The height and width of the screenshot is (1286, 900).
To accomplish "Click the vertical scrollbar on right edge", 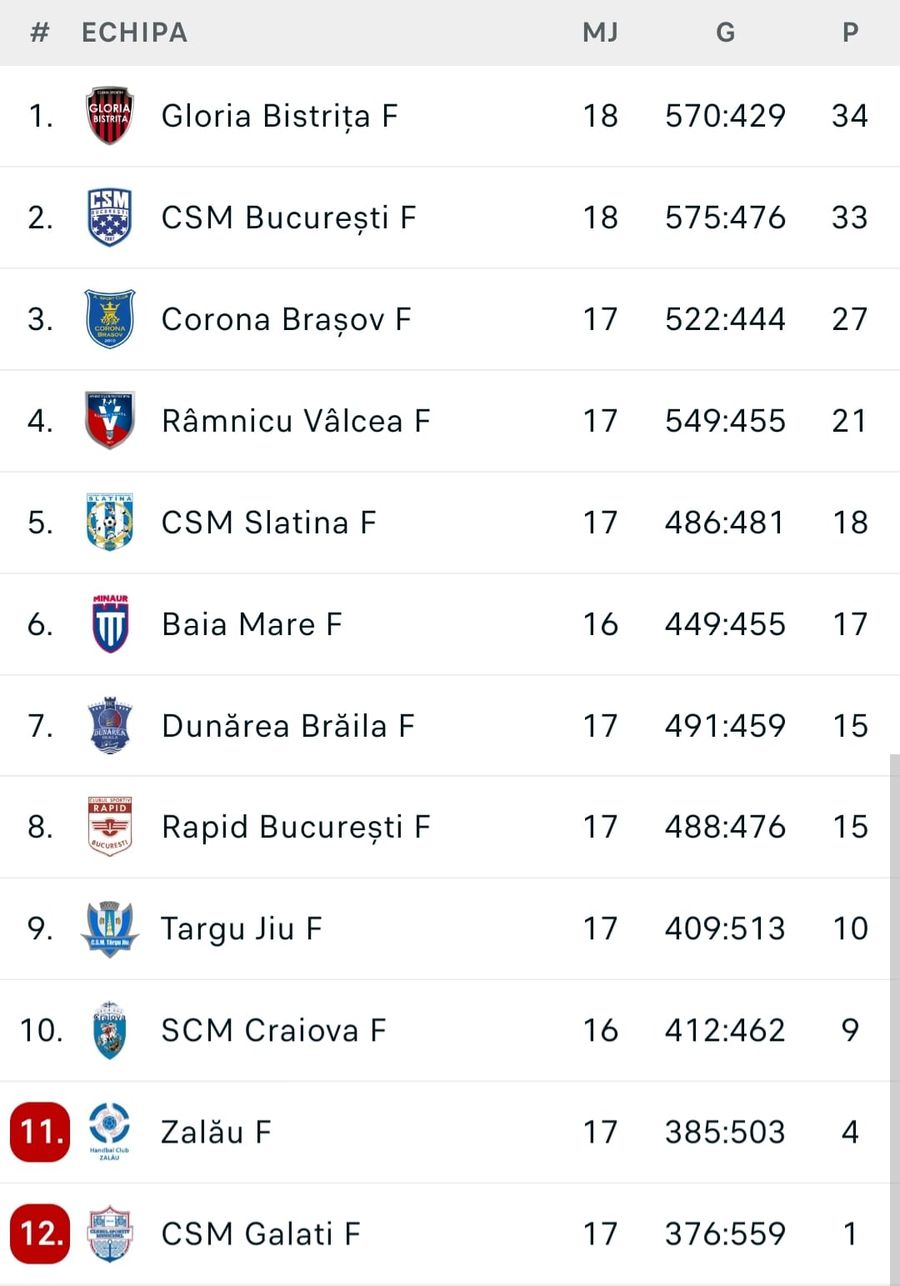I will pos(894,1000).
